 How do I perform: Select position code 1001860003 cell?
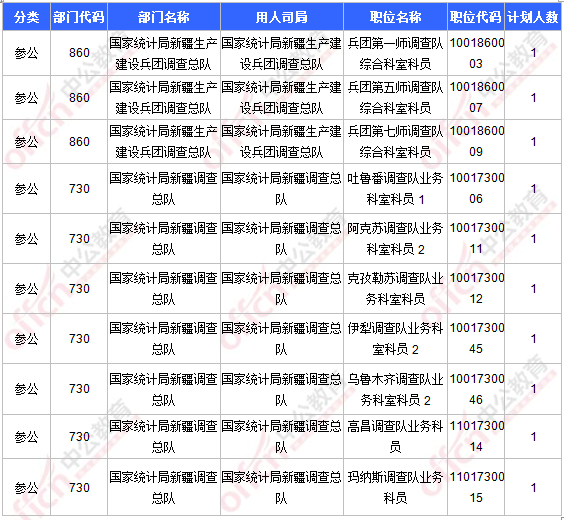click(476, 53)
